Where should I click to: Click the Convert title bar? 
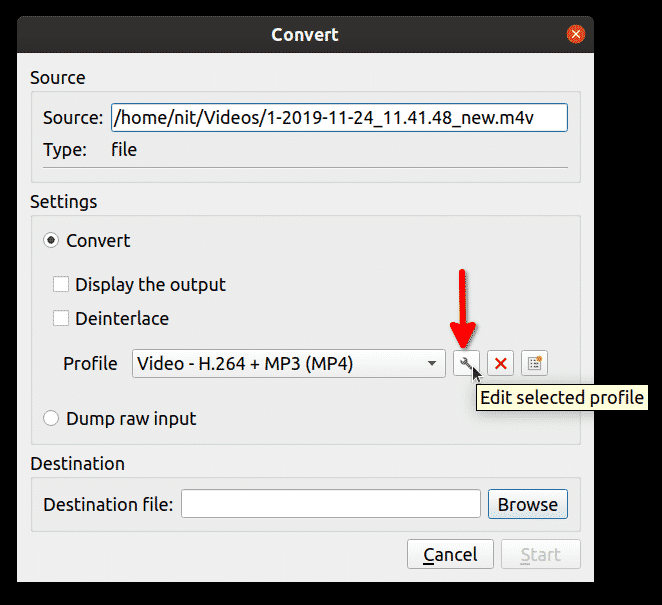click(304, 35)
